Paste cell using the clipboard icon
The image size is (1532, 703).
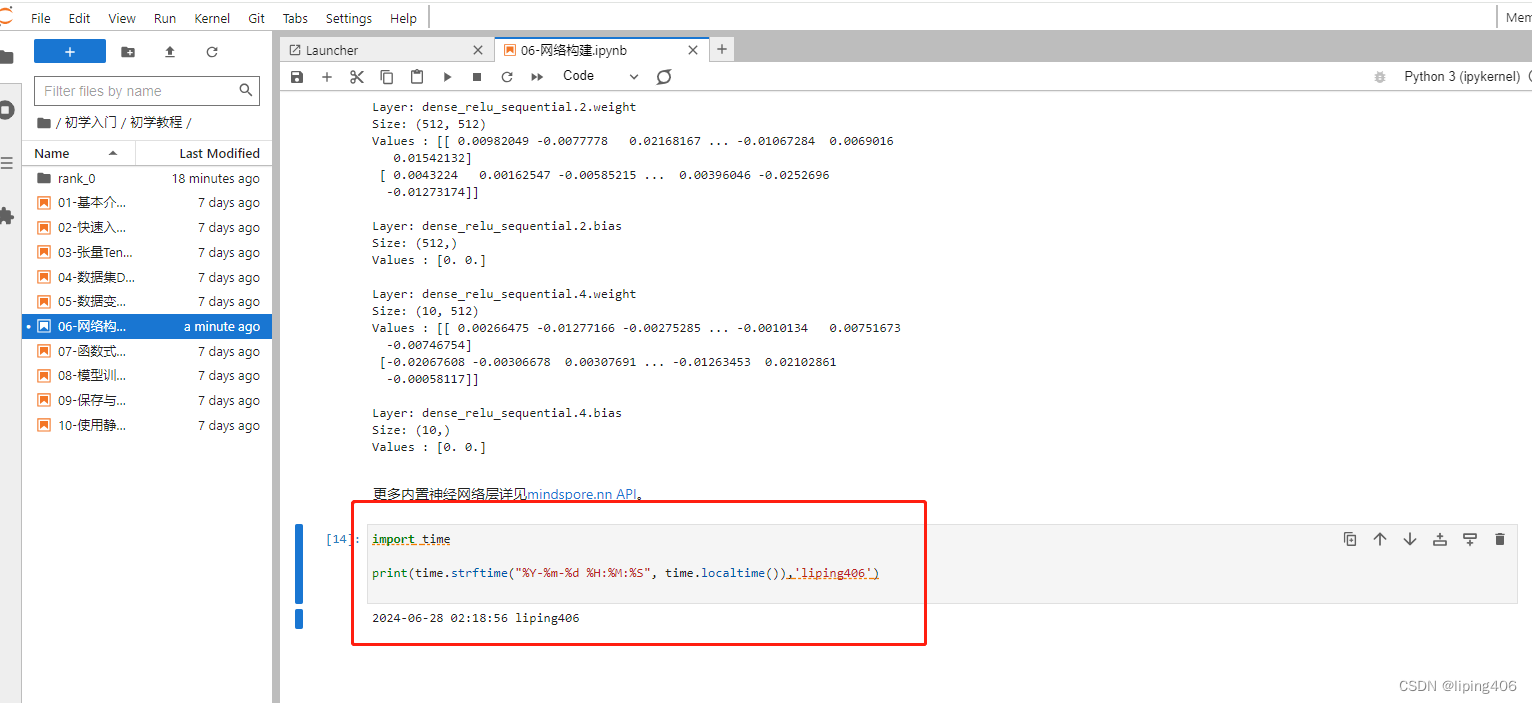417,77
